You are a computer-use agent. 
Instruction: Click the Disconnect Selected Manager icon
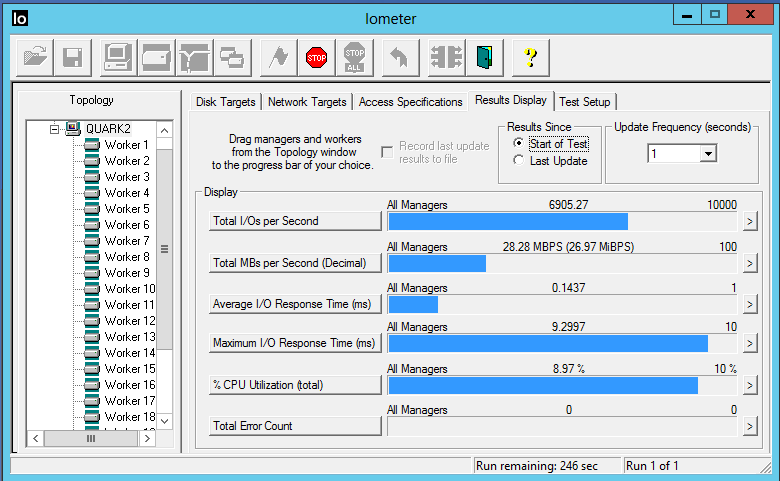(446, 58)
